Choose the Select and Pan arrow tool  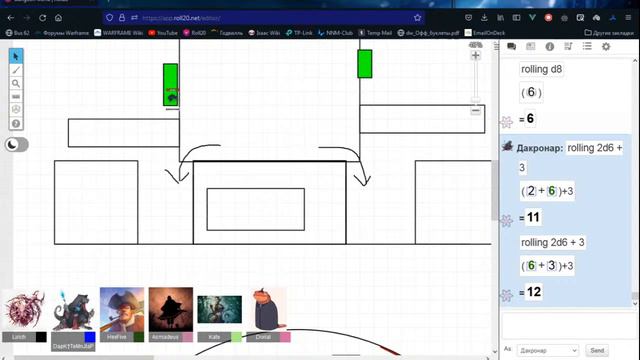pyautogui.click(x=16, y=56)
